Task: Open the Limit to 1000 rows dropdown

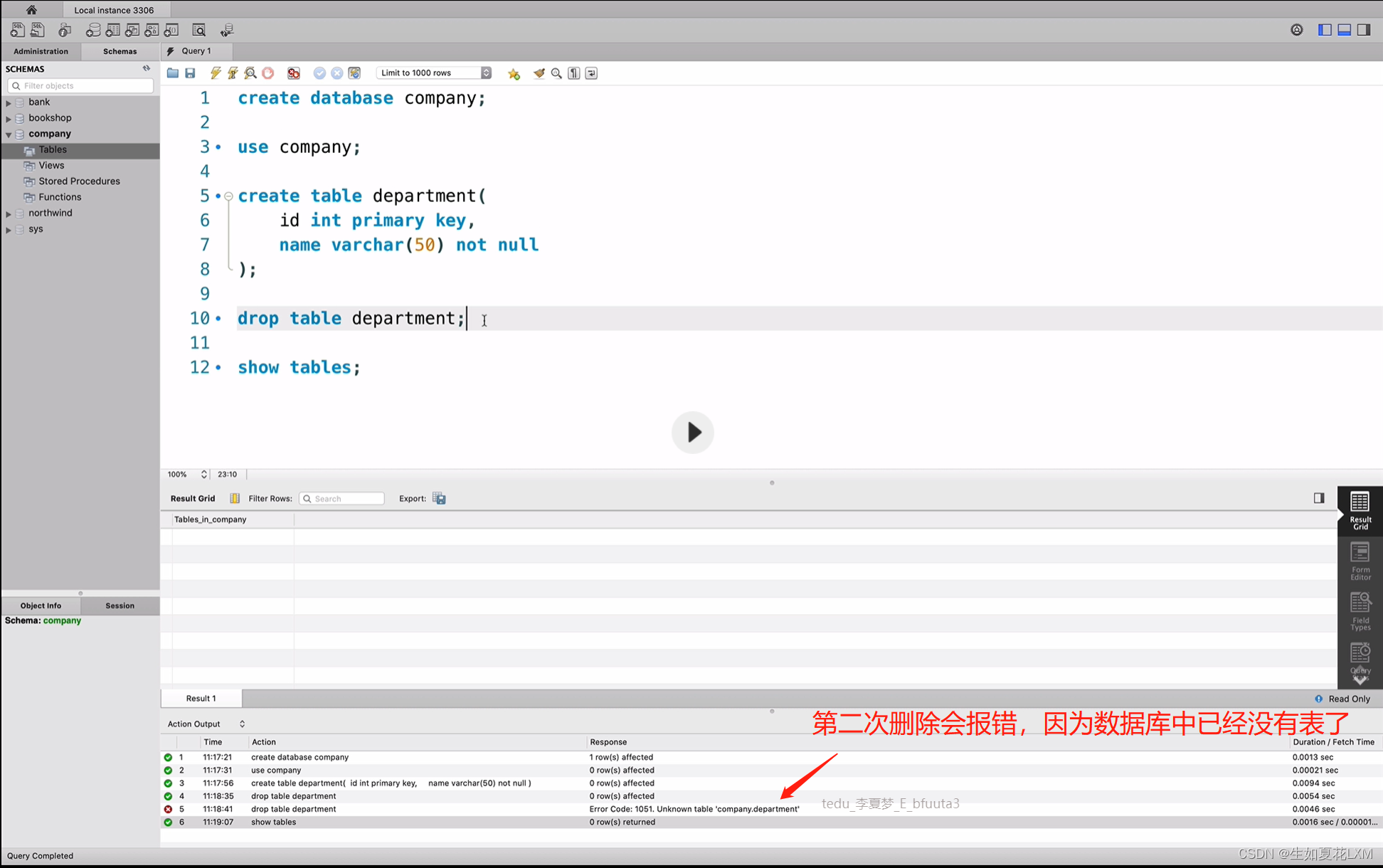Action: point(486,72)
